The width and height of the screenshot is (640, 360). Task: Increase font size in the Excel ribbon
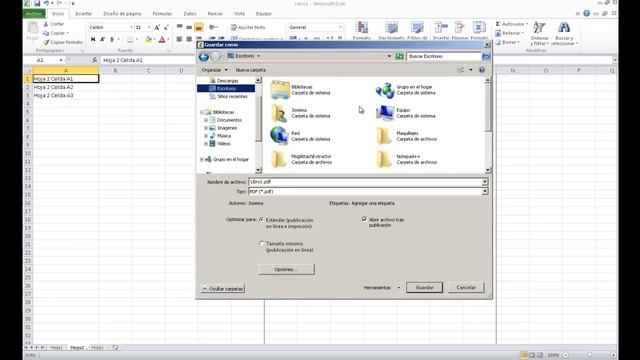pyautogui.click(x=157, y=27)
